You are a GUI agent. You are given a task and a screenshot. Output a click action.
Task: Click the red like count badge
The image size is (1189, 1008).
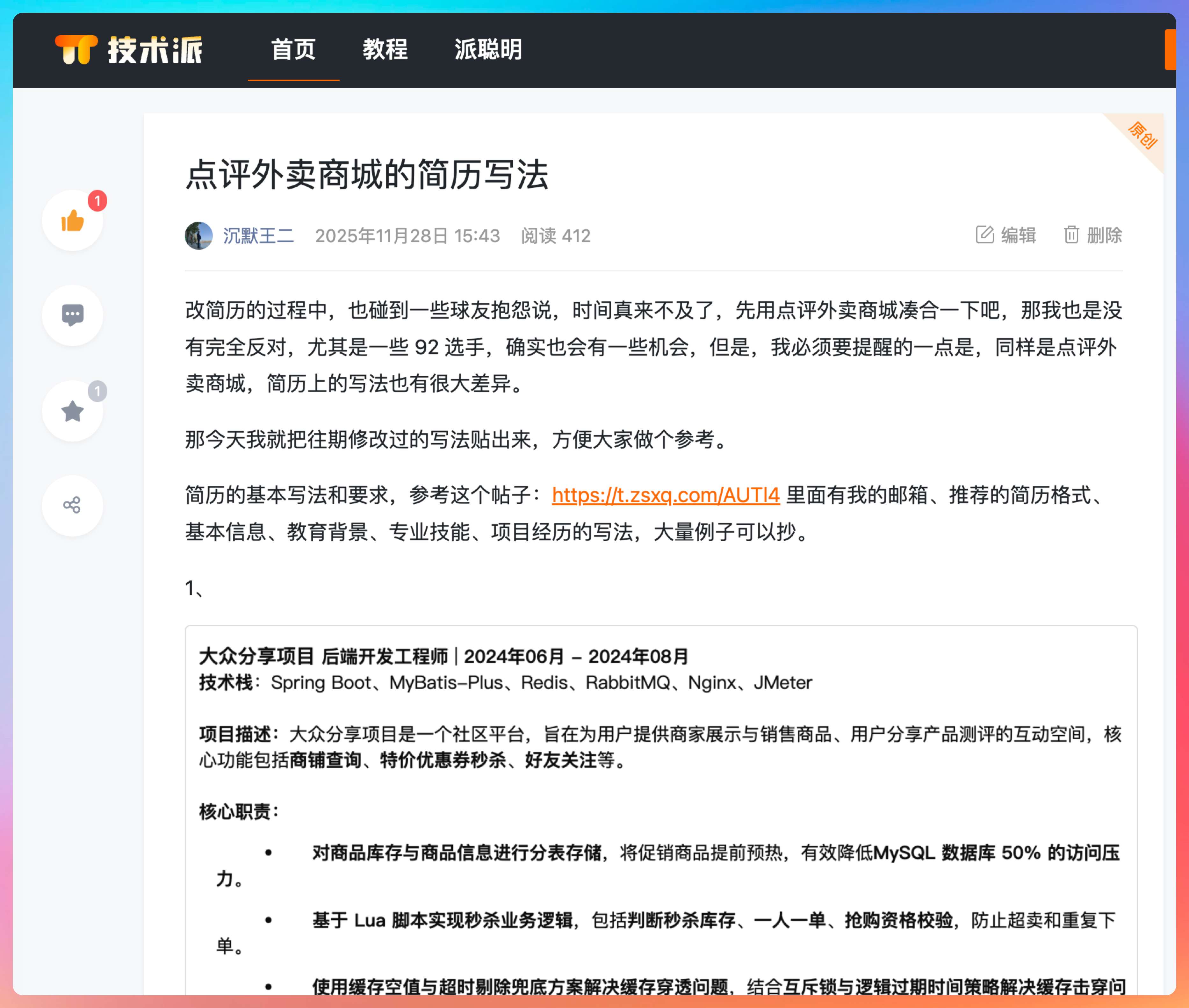click(x=98, y=201)
